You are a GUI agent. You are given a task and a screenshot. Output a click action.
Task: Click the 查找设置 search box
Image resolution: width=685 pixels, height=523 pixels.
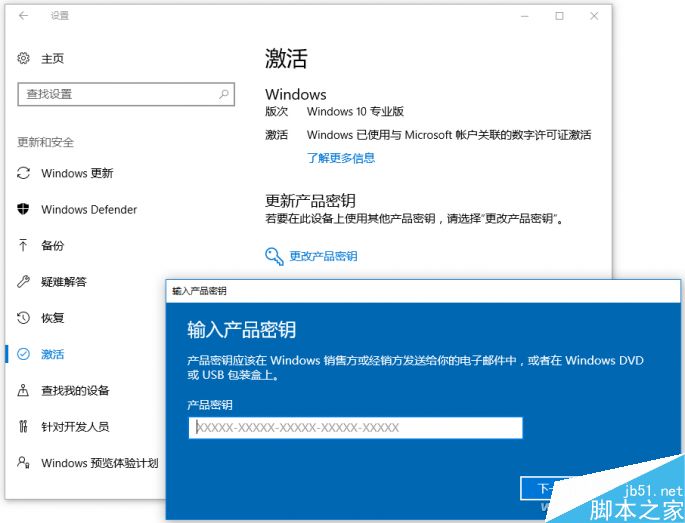(x=117, y=94)
